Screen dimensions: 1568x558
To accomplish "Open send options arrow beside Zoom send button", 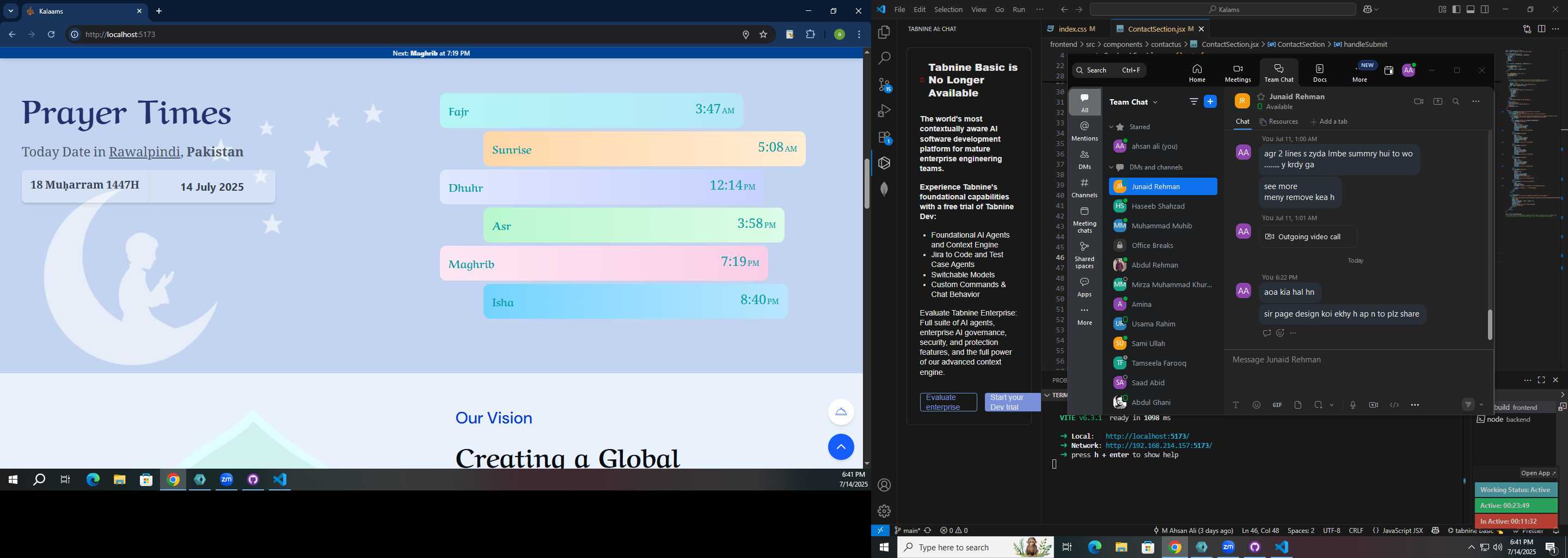I will (x=1481, y=405).
